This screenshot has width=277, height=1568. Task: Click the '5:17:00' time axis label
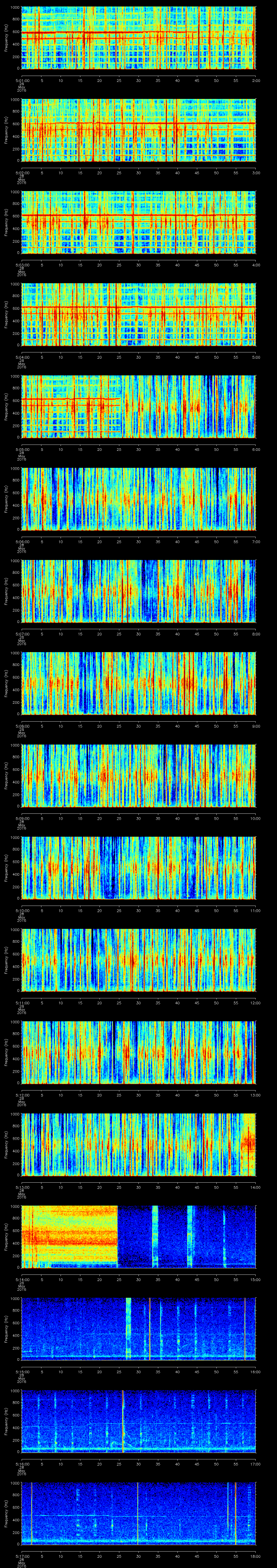coord(22,1556)
